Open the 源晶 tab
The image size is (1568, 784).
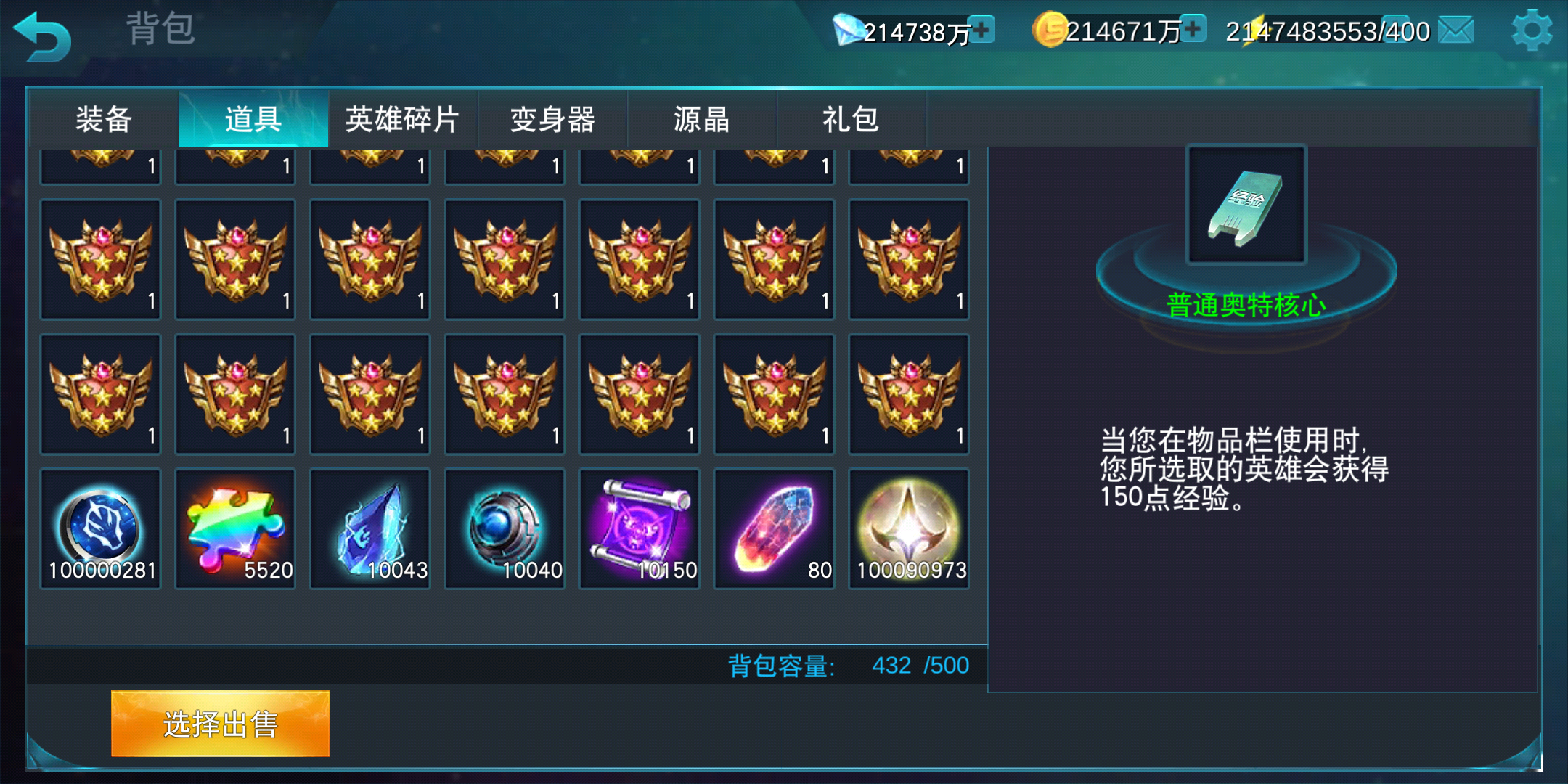tap(702, 119)
